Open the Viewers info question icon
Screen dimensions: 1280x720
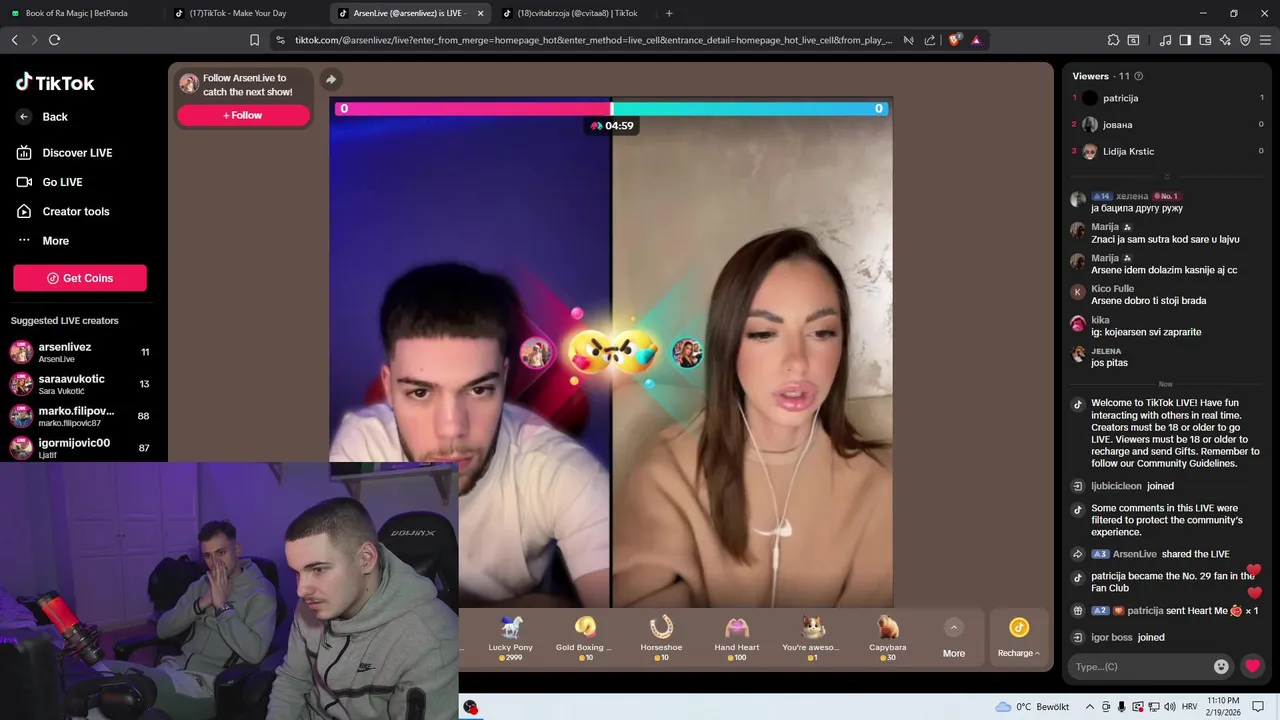point(1139,76)
